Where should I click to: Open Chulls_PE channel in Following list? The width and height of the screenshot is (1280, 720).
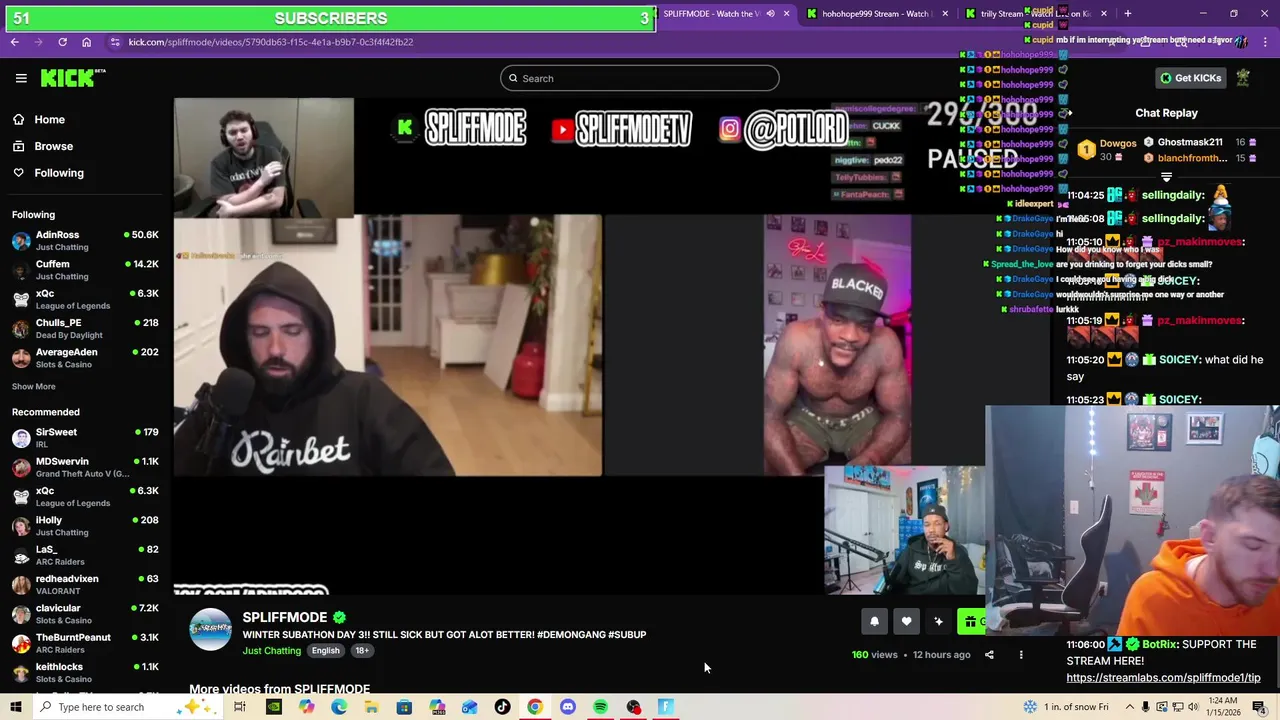[85, 329]
